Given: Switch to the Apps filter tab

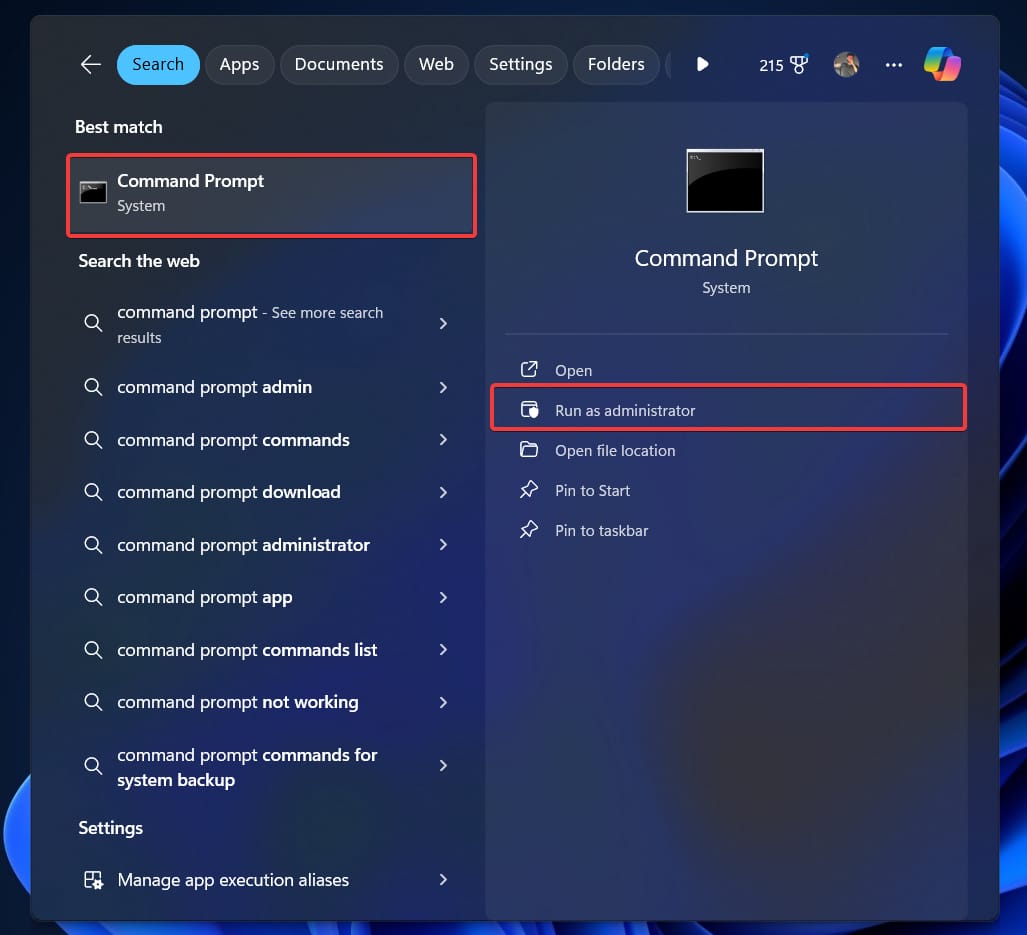Looking at the screenshot, I should tap(239, 64).
